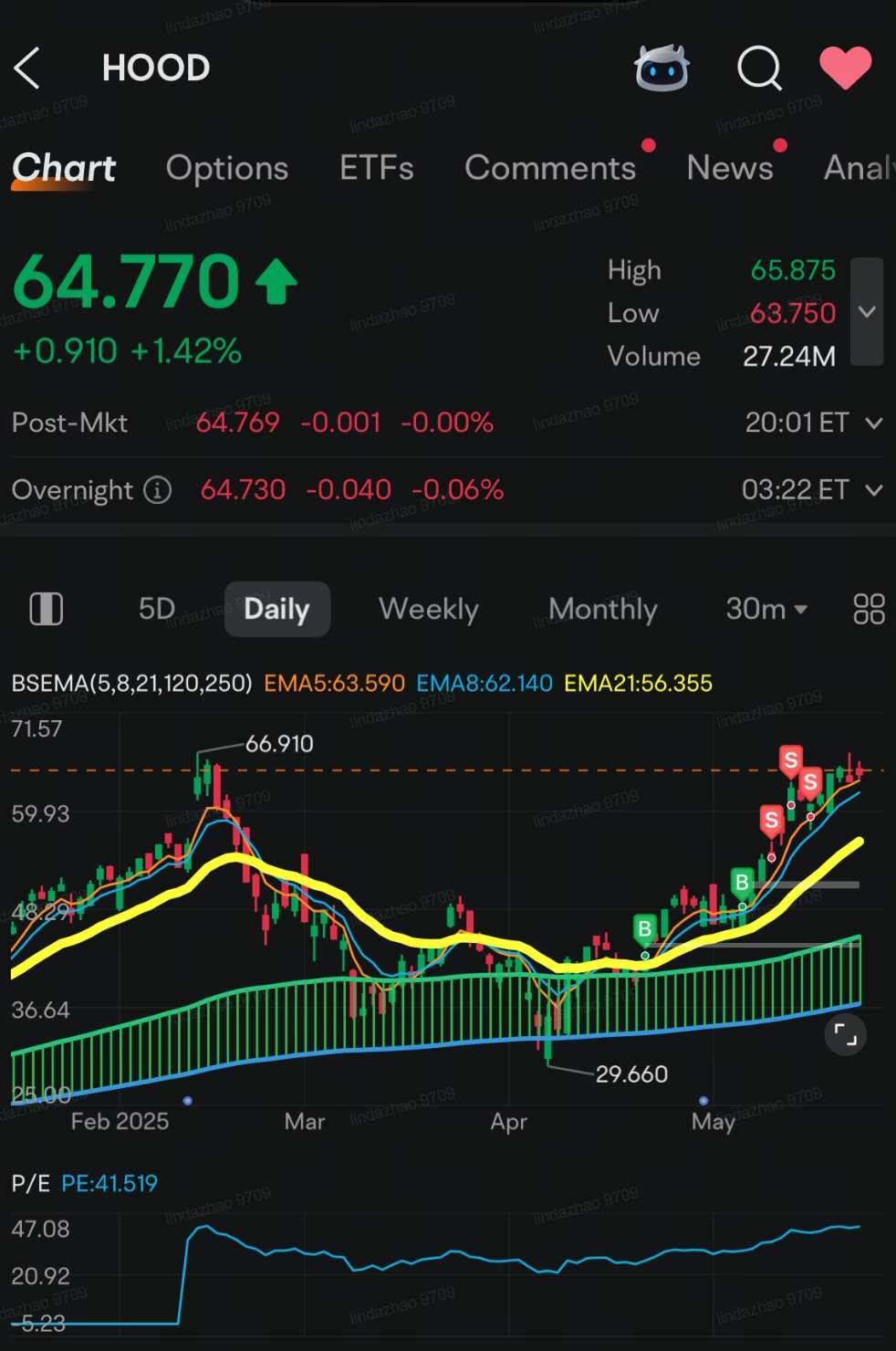Tap the lowest S sell marker
Image resolution: width=896 pixels, height=1351 pixels.
point(771,820)
